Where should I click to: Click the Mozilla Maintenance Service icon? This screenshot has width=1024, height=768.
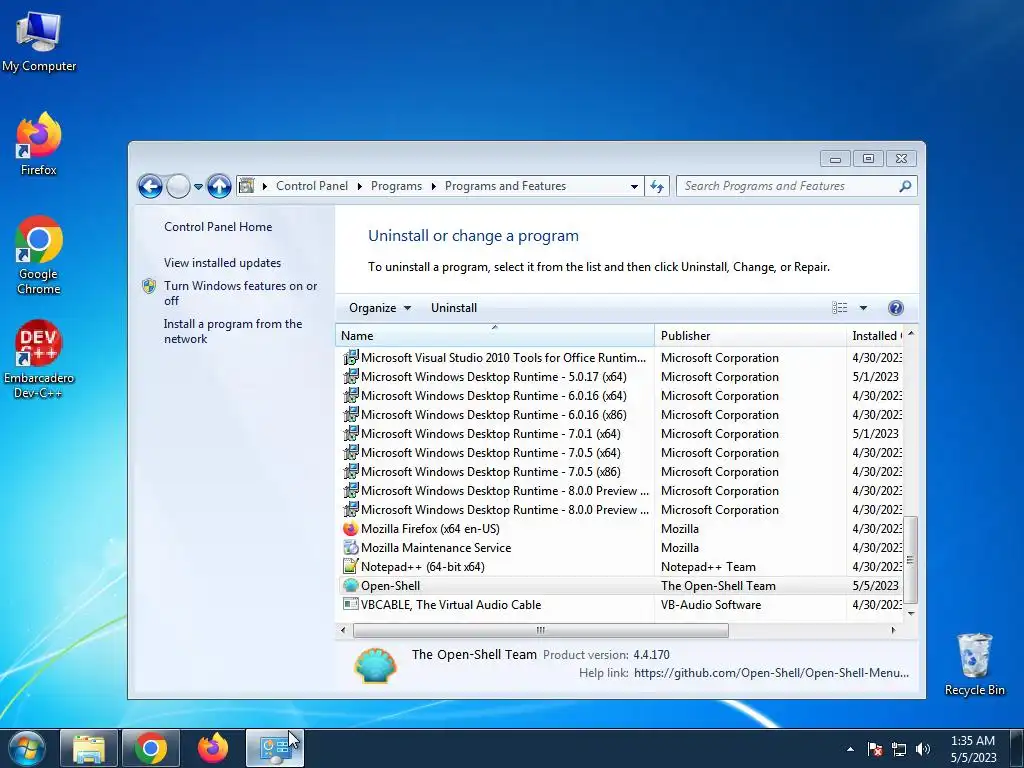coord(351,548)
